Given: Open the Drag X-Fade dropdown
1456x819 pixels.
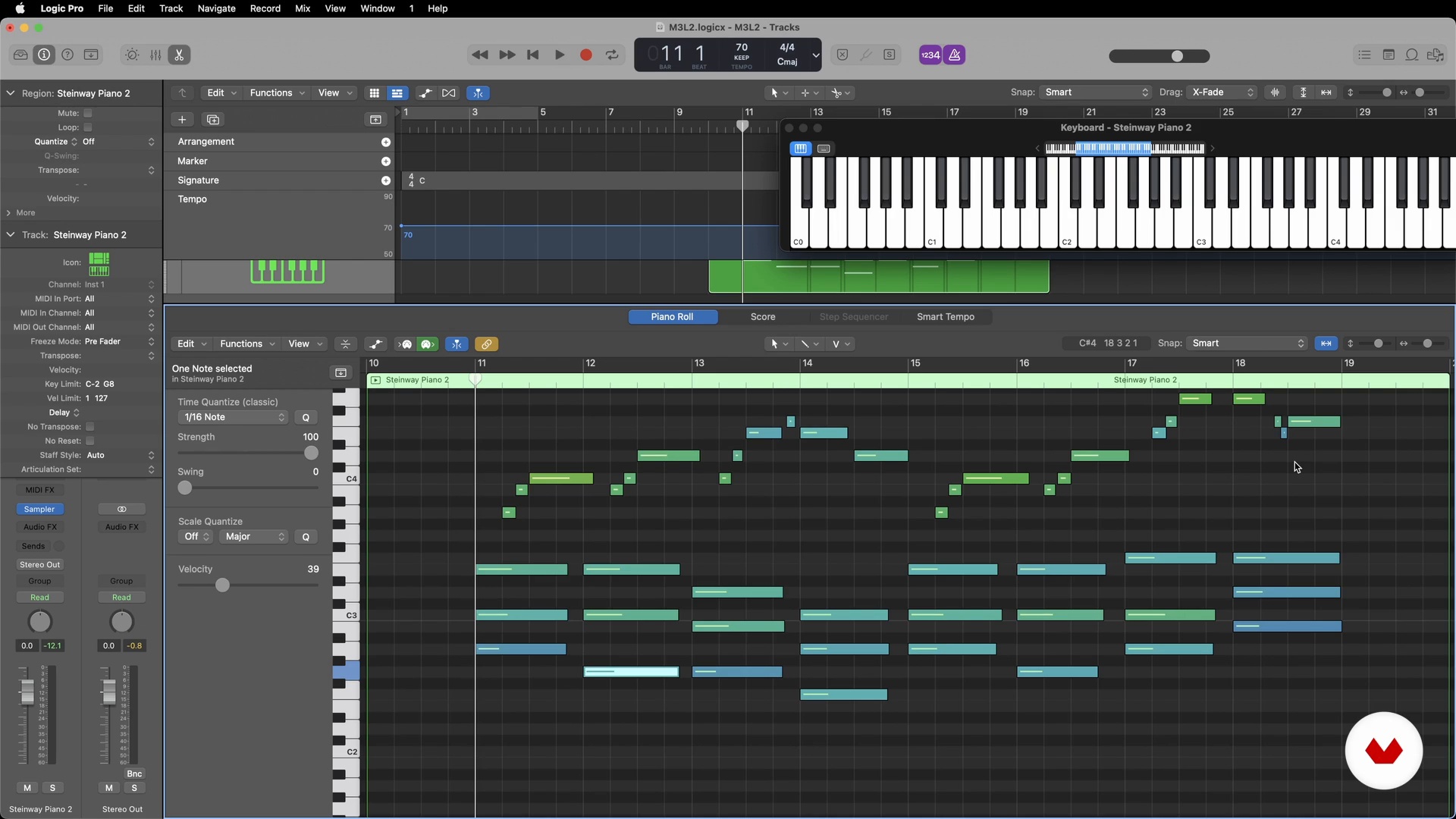Looking at the screenshot, I should point(1222,93).
